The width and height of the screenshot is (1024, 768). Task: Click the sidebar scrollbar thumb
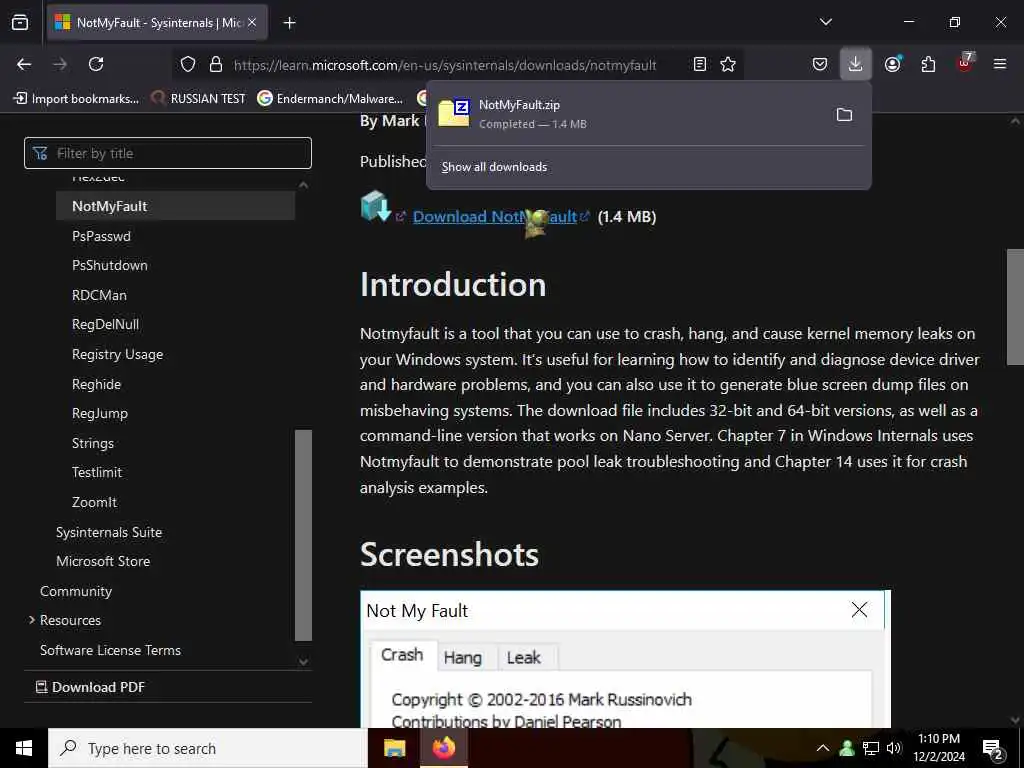point(303,536)
